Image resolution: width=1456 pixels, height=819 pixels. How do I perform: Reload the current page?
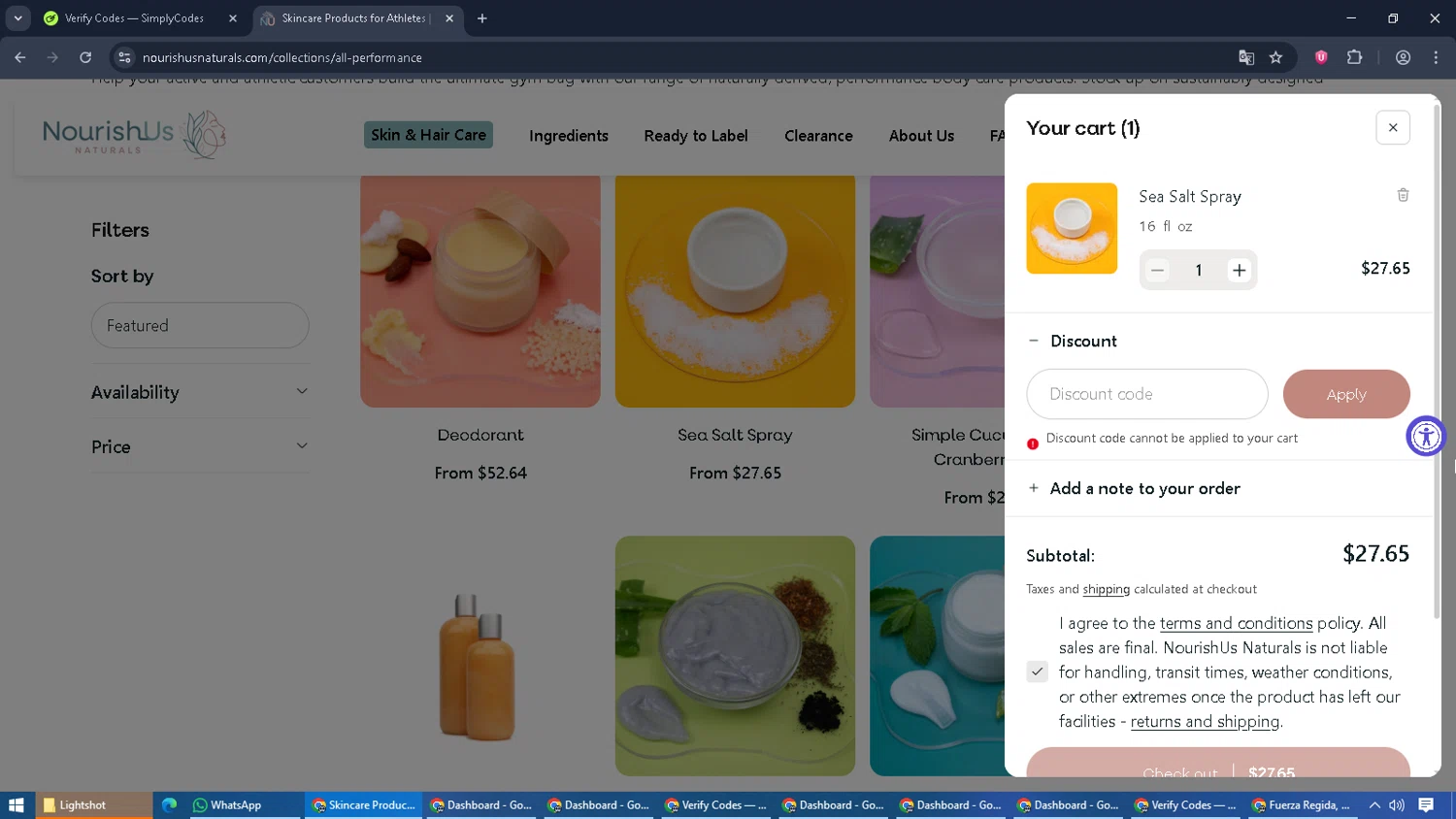click(x=85, y=57)
